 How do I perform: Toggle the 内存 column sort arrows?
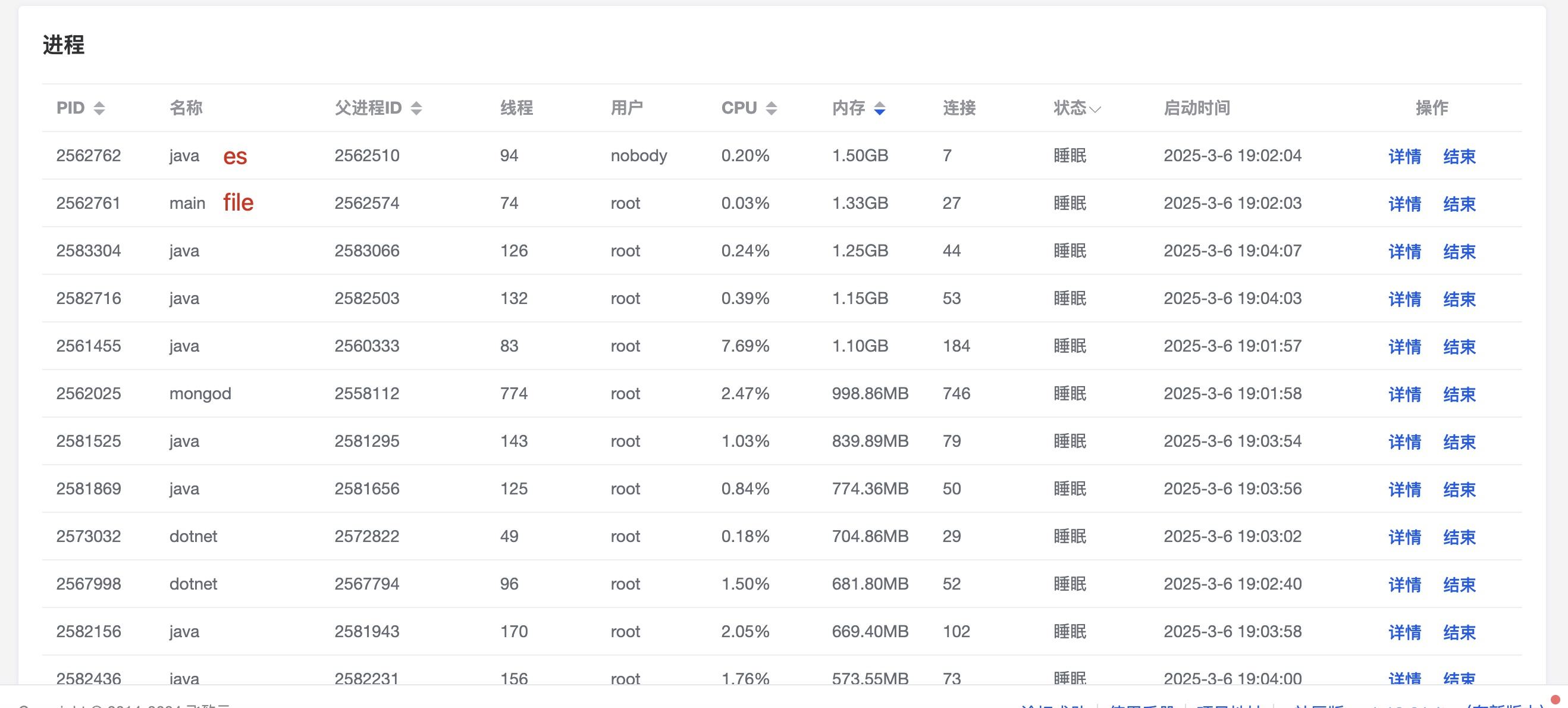tap(880, 108)
